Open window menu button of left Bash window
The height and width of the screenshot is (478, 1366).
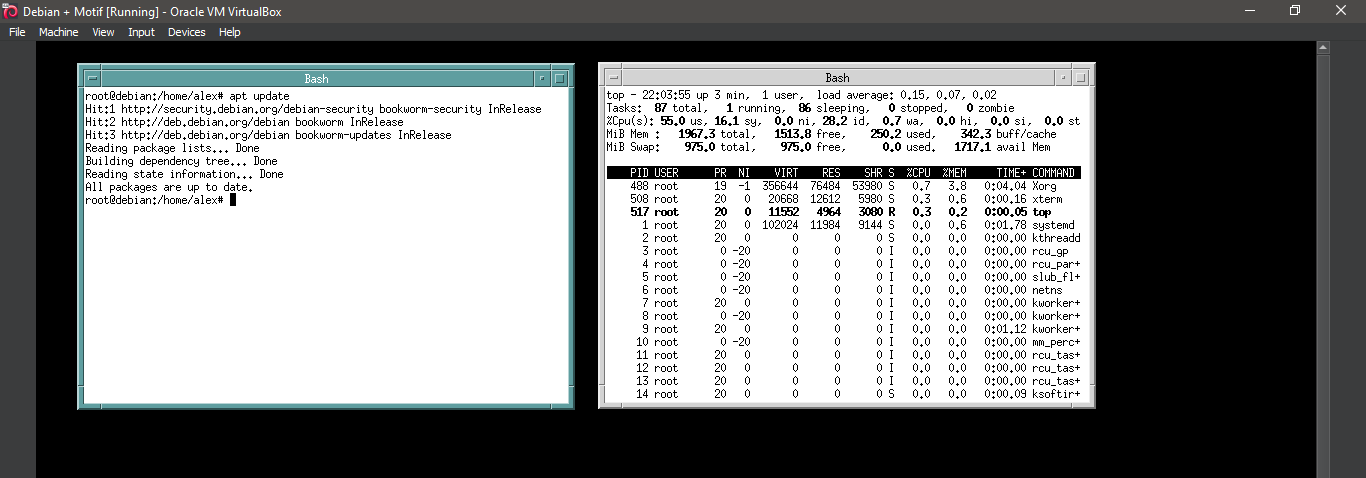click(92, 78)
